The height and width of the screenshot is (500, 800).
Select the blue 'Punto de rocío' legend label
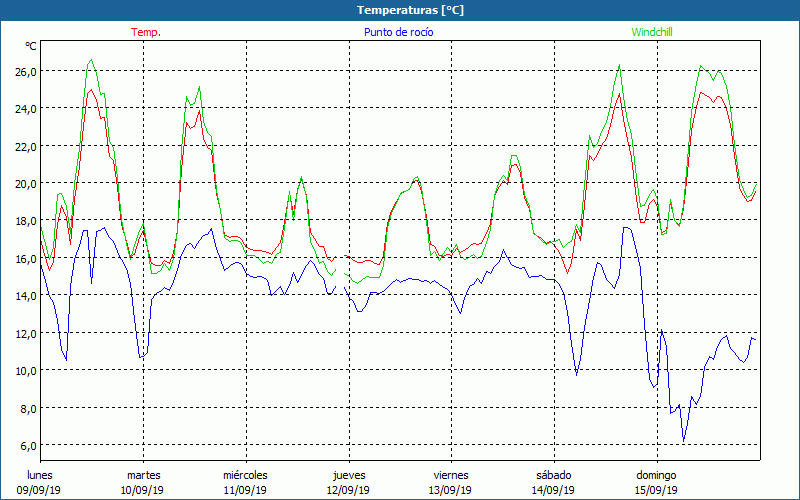tap(398, 32)
